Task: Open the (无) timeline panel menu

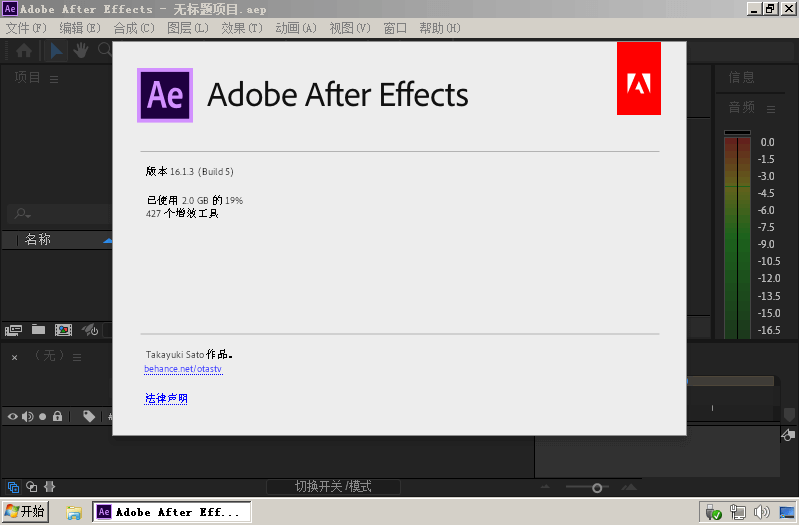Action: (x=77, y=357)
